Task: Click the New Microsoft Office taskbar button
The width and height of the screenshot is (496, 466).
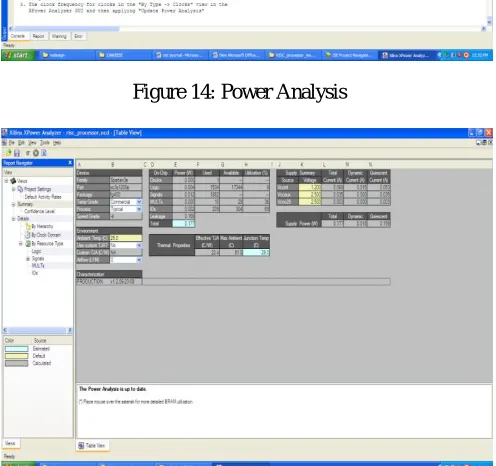Action: [x=237, y=55]
